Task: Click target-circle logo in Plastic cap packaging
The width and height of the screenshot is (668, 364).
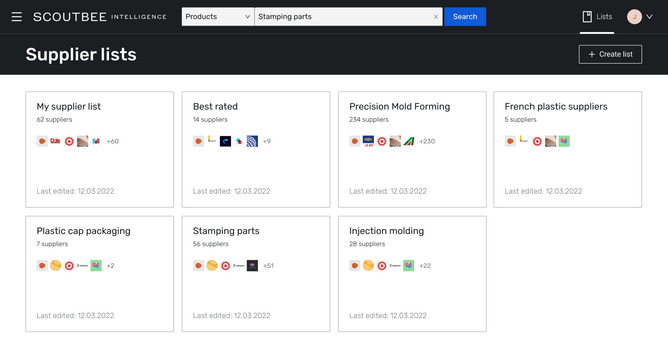Action: pyautogui.click(x=69, y=266)
